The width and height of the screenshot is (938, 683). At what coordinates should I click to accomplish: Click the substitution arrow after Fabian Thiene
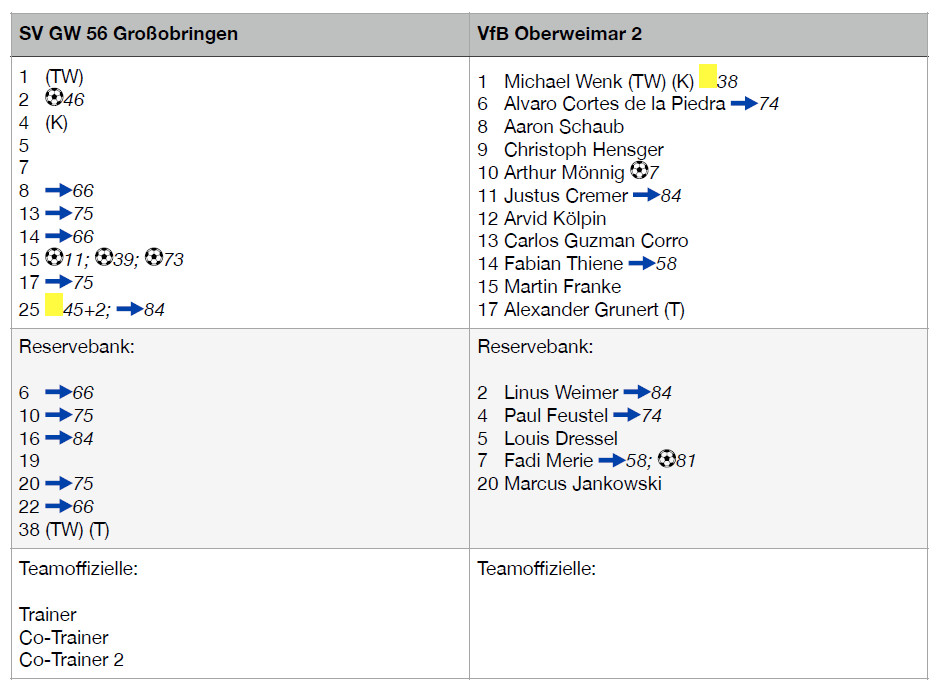coord(641,264)
